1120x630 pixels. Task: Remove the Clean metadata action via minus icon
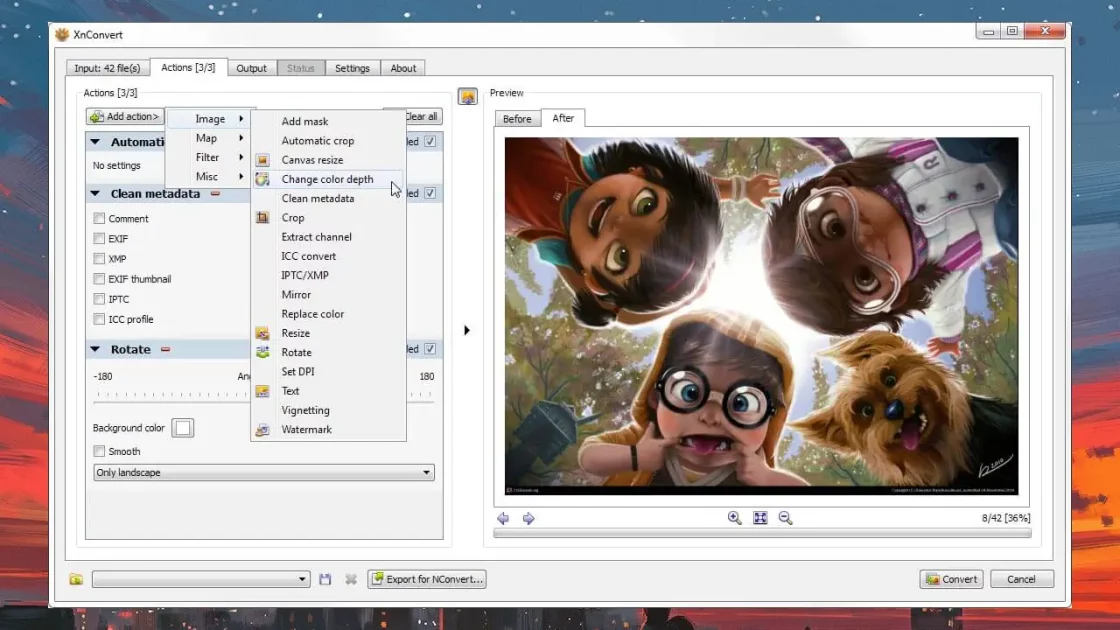pyautogui.click(x=215, y=194)
